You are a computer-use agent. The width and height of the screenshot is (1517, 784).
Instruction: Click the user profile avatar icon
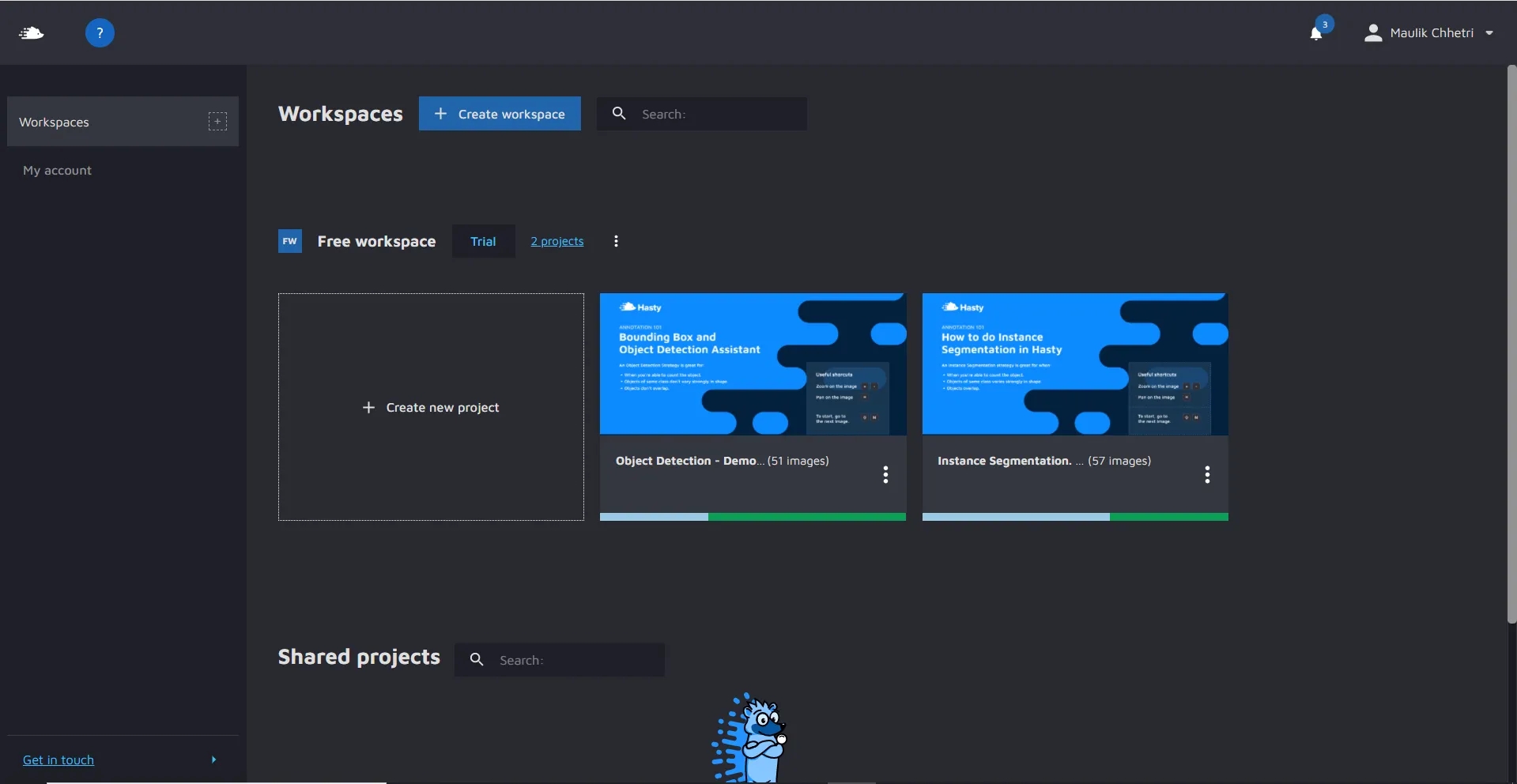(1373, 33)
